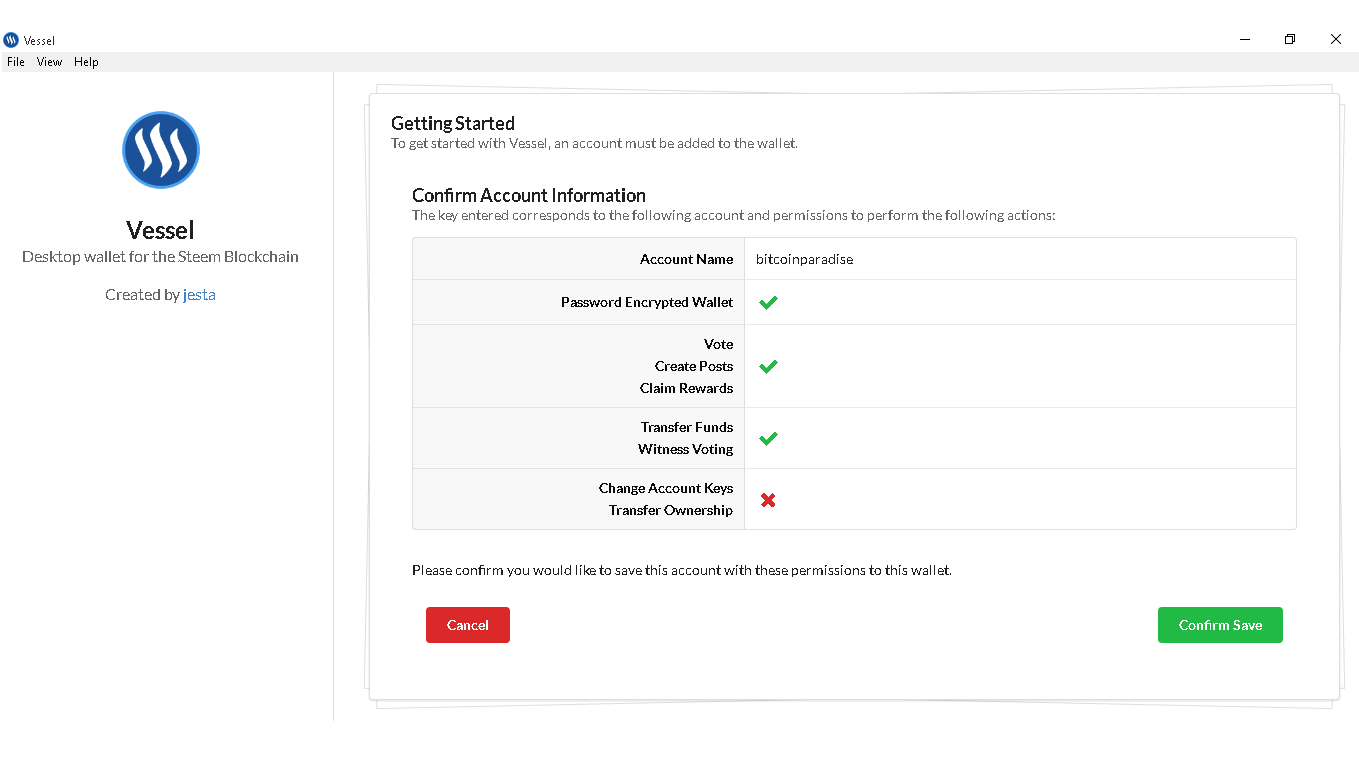This screenshot has height=784, width=1359.
Task: Open the Help menu
Action: 86,62
